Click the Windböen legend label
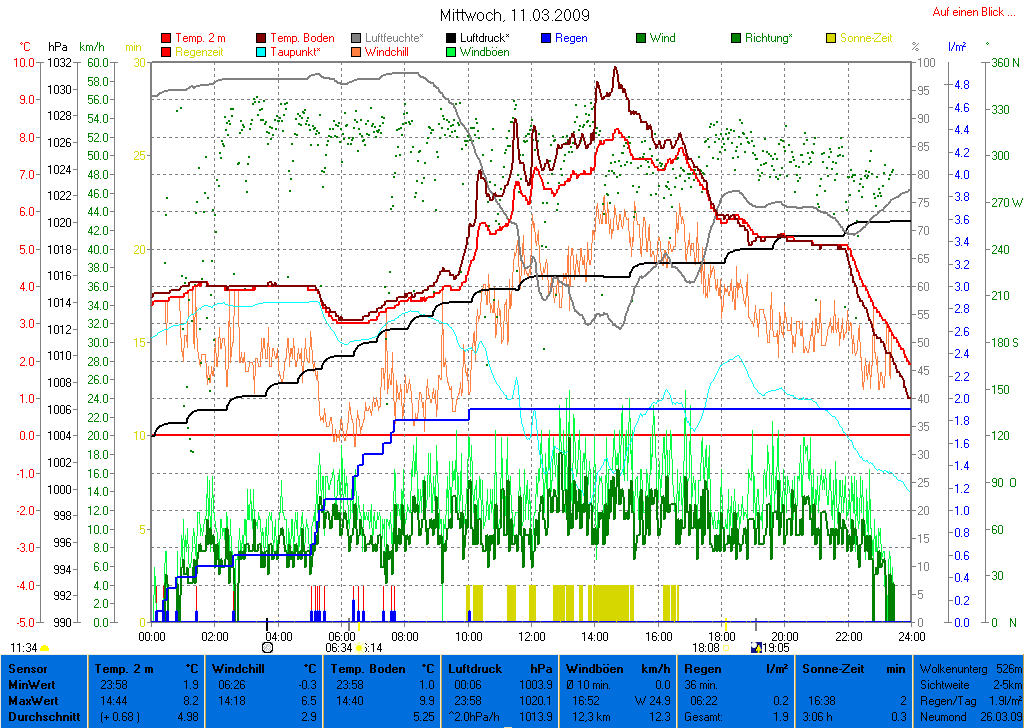This screenshot has height=728, width=1024. pyautogui.click(x=484, y=51)
